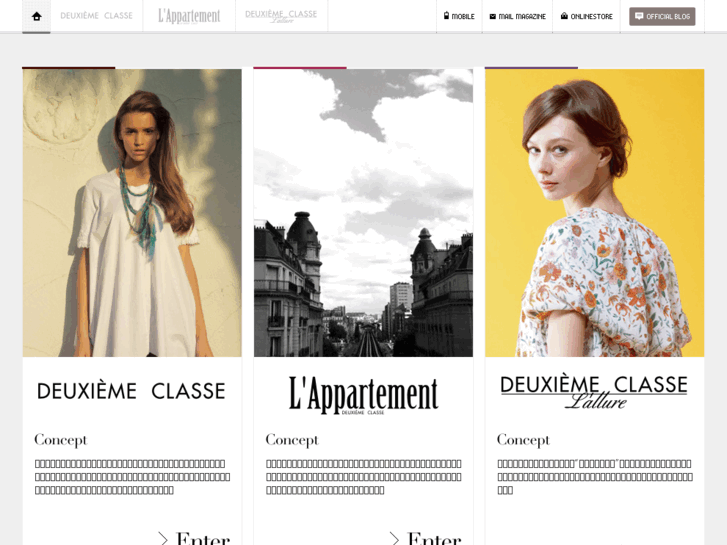Click Enter arrow under L'Appartement card
This screenshot has width=727, height=545.
[x=394, y=539]
